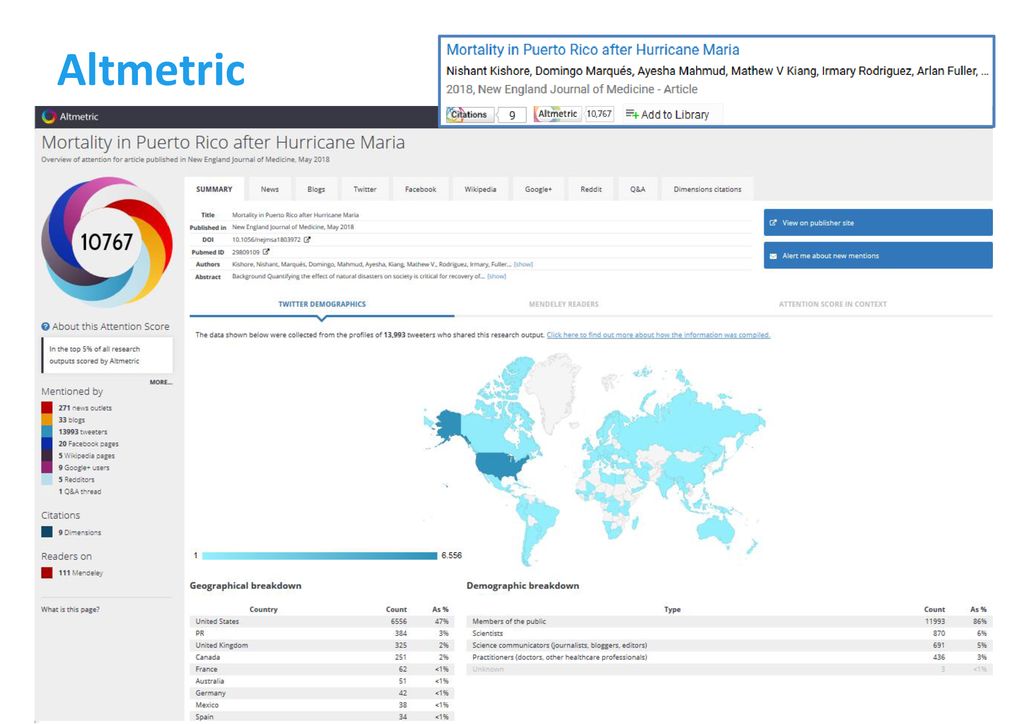Open article title link in top card
The width and height of the screenshot is (1024, 724).
coord(593,50)
